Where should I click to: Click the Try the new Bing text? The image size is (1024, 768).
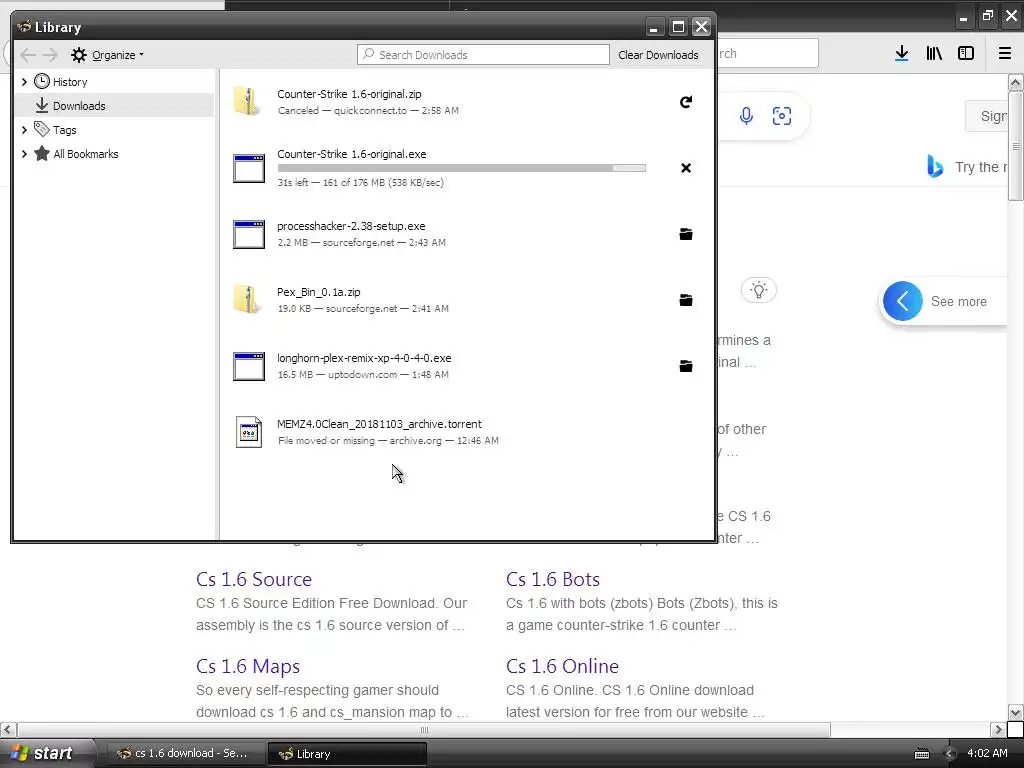click(981, 167)
